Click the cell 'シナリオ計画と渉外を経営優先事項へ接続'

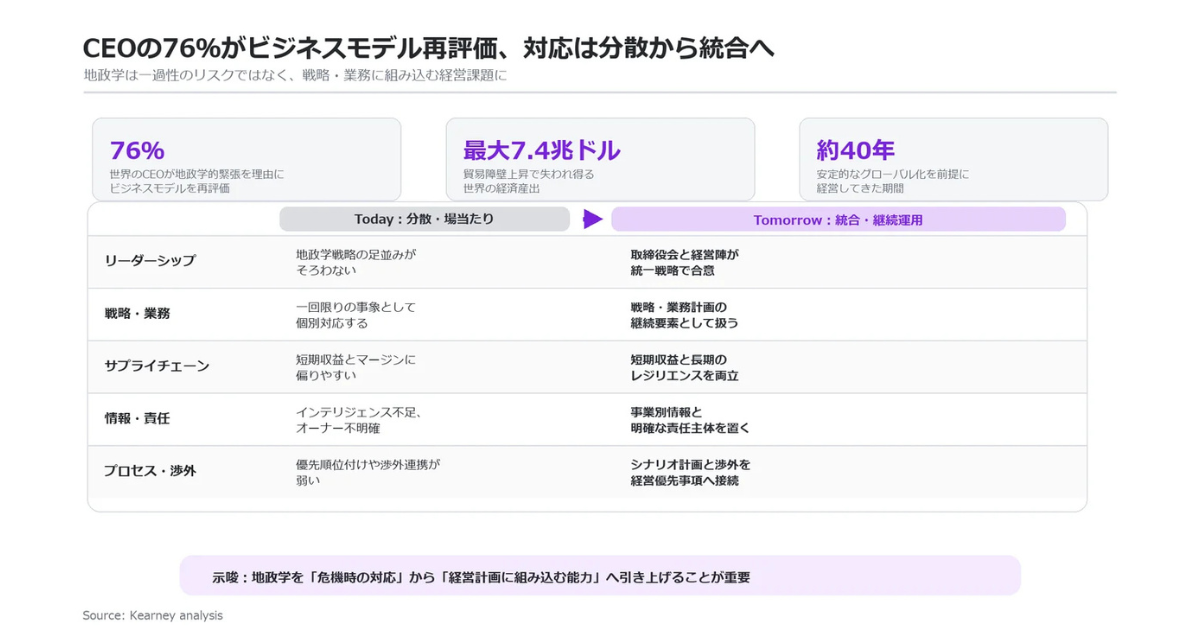(690, 472)
